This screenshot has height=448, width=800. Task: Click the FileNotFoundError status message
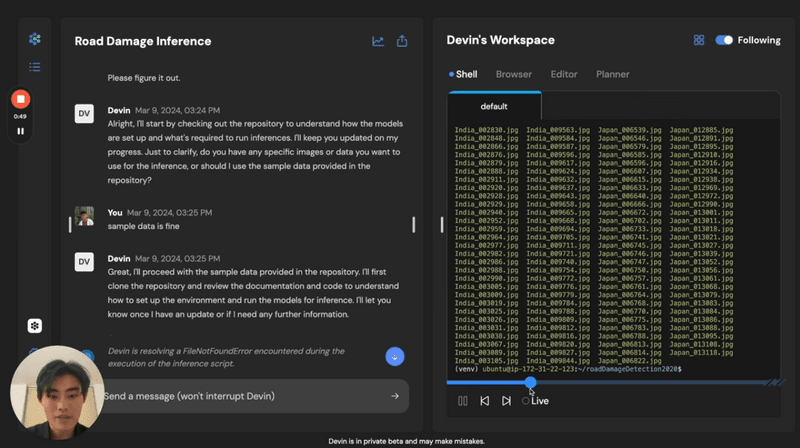tap(226, 357)
